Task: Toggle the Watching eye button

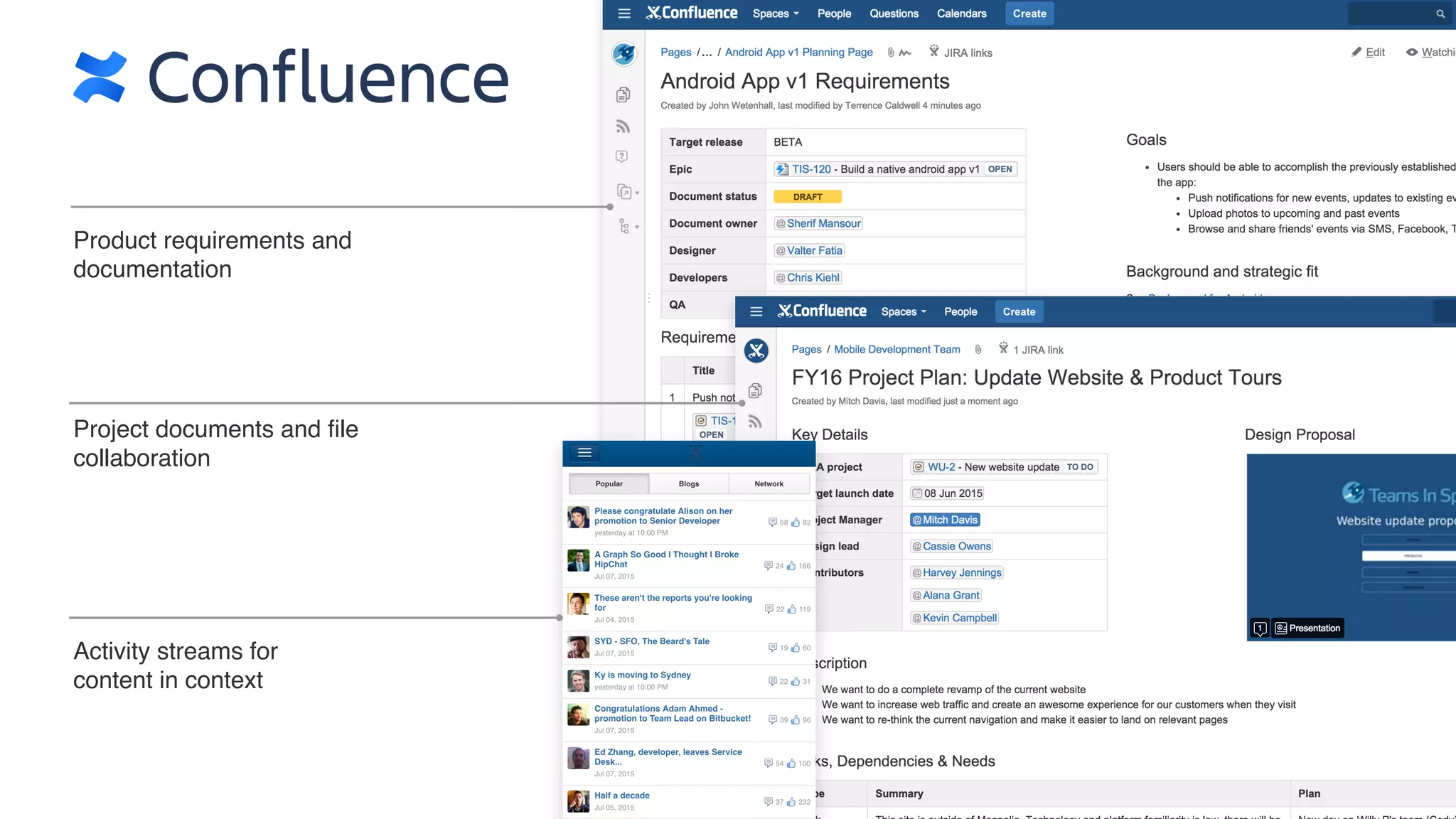Action: coord(1412,52)
